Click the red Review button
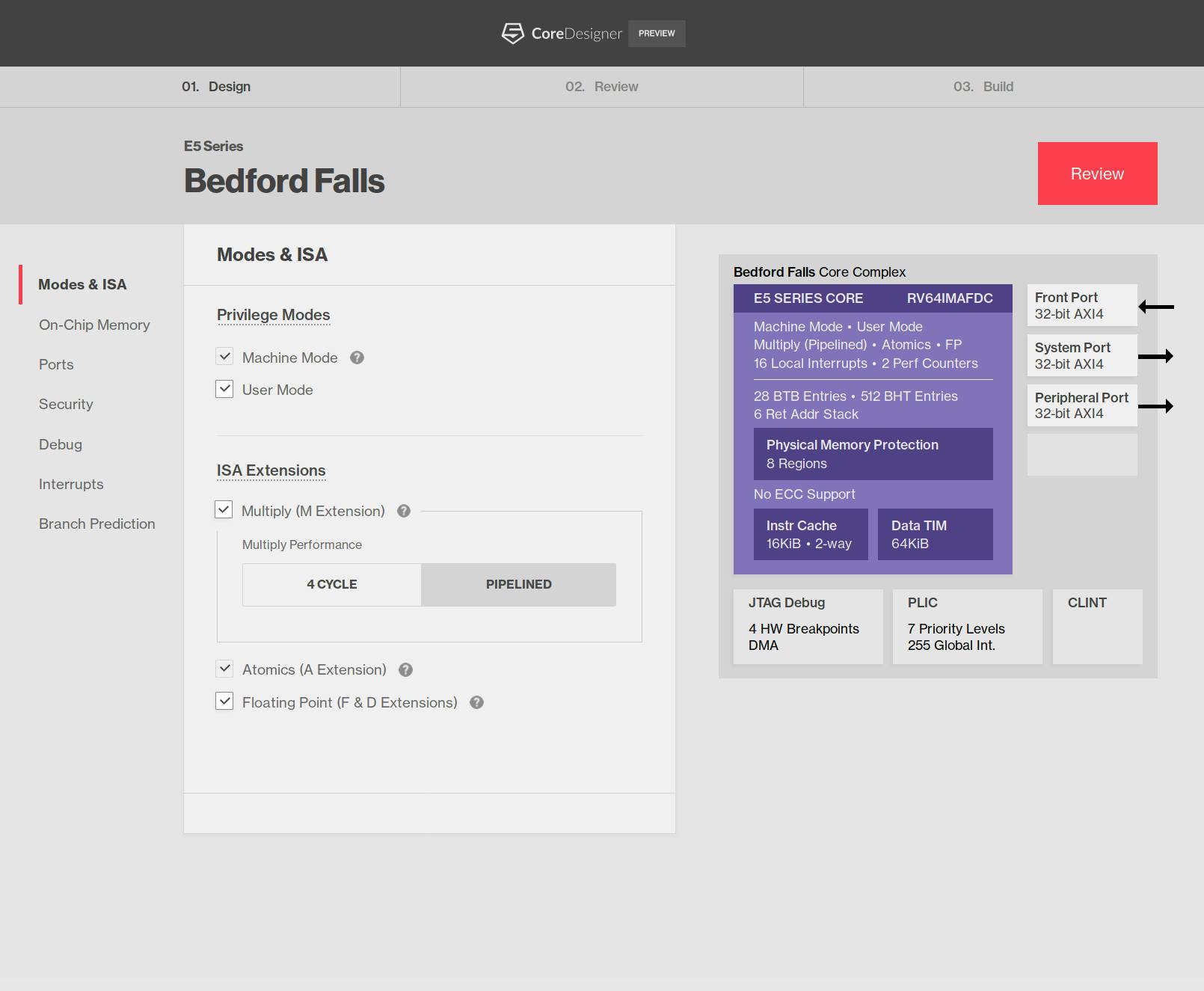The image size is (1204, 991). tap(1097, 174)
